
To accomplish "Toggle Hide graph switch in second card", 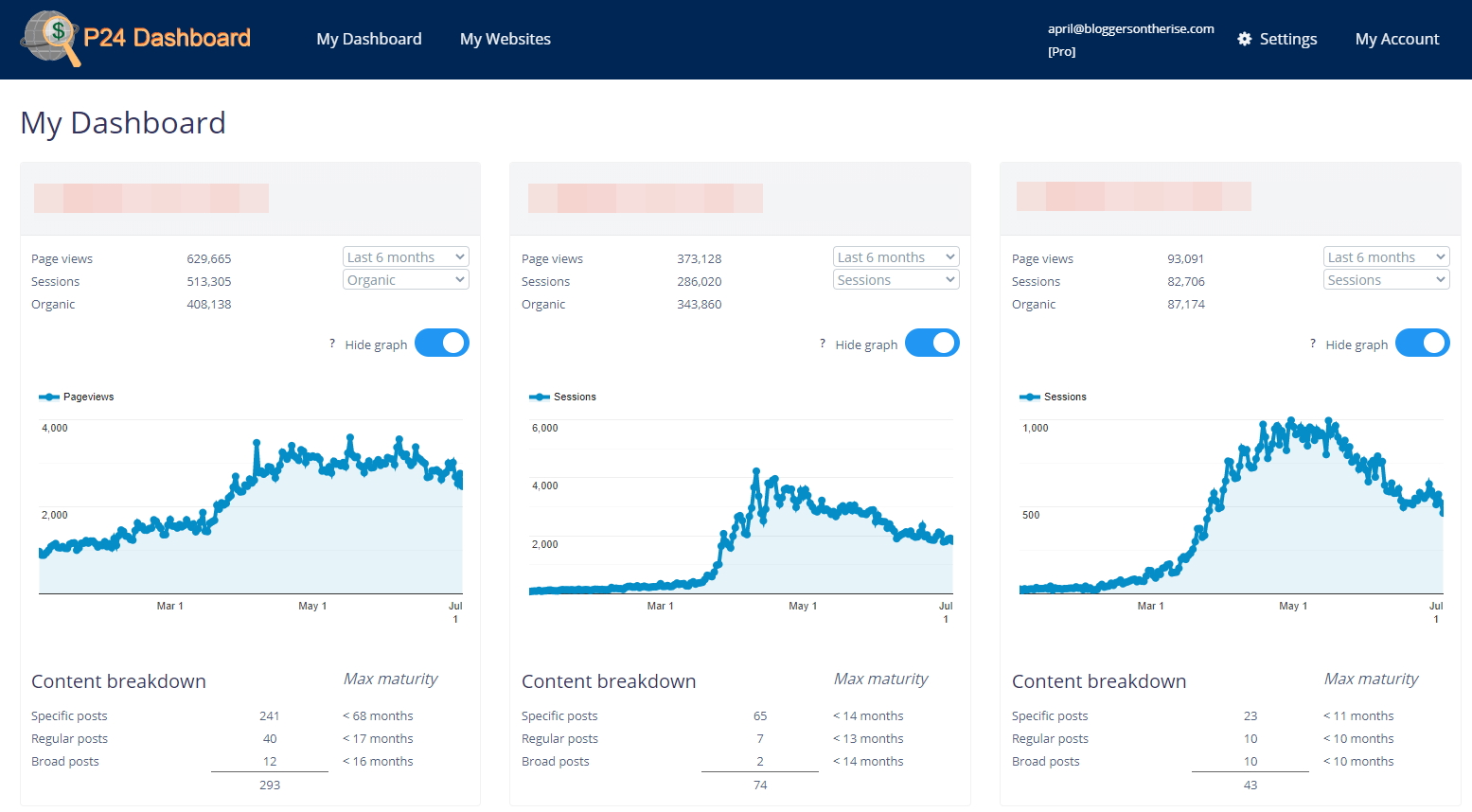I will click(932, 343).
